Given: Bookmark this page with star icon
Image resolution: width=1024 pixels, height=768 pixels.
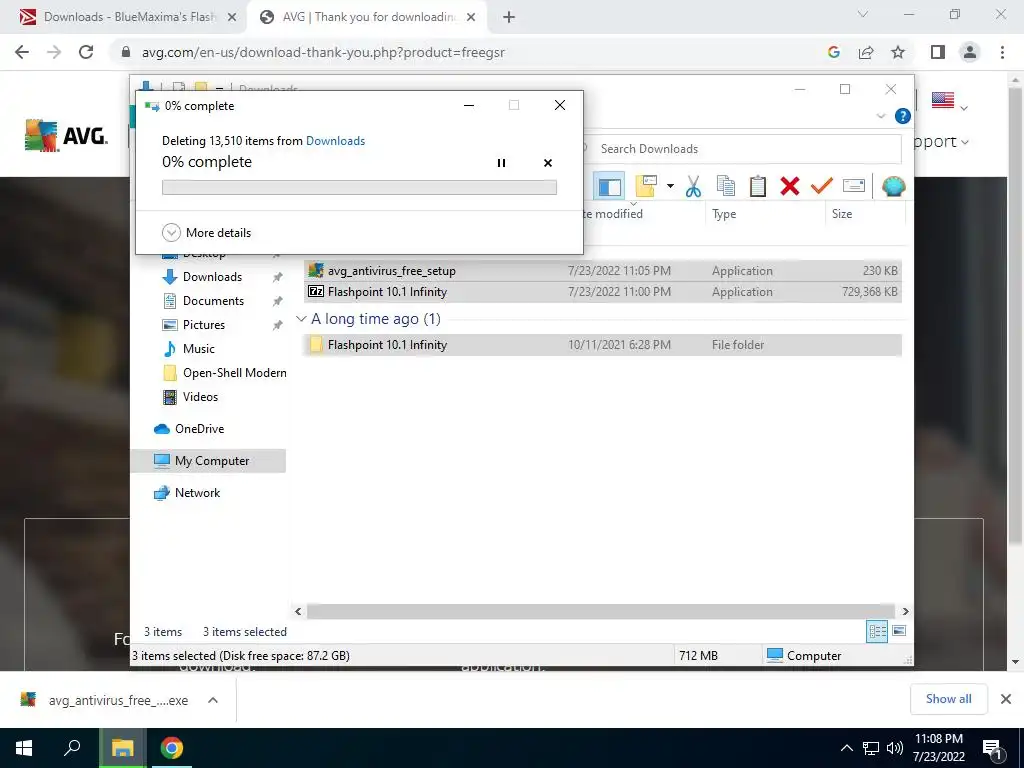Looking at the screenshot, I should pos(898,52).
